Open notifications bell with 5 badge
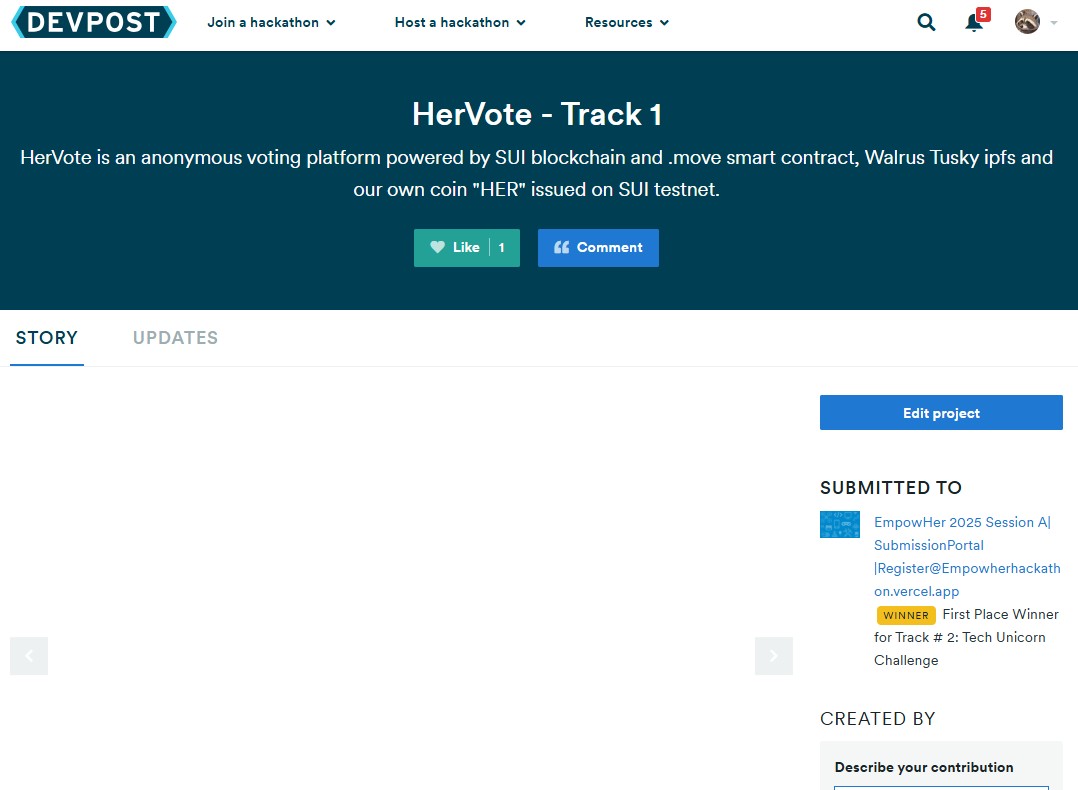This screenshot has height=790, width=1078. coord(976,21)
